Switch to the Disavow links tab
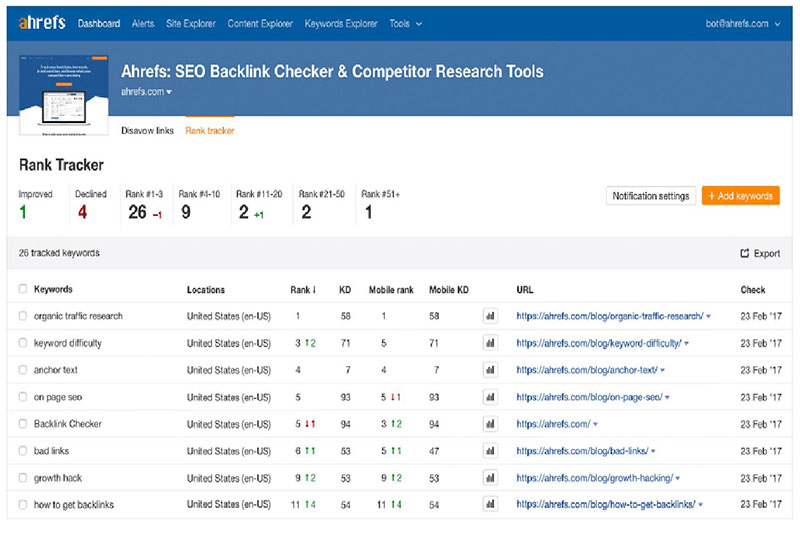 click(x=147, y=131)
